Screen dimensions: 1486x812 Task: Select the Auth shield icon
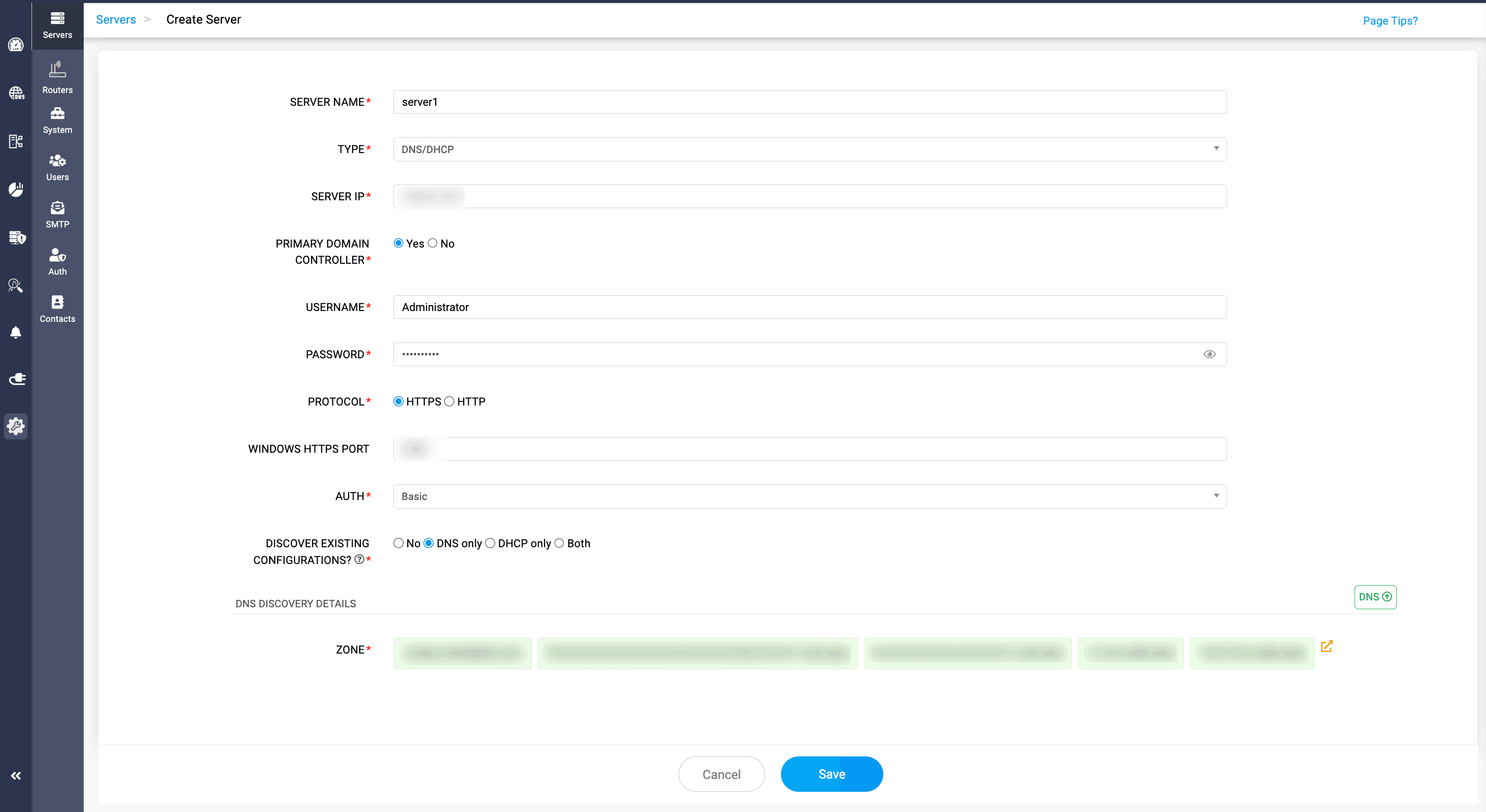tap(57, 261)
